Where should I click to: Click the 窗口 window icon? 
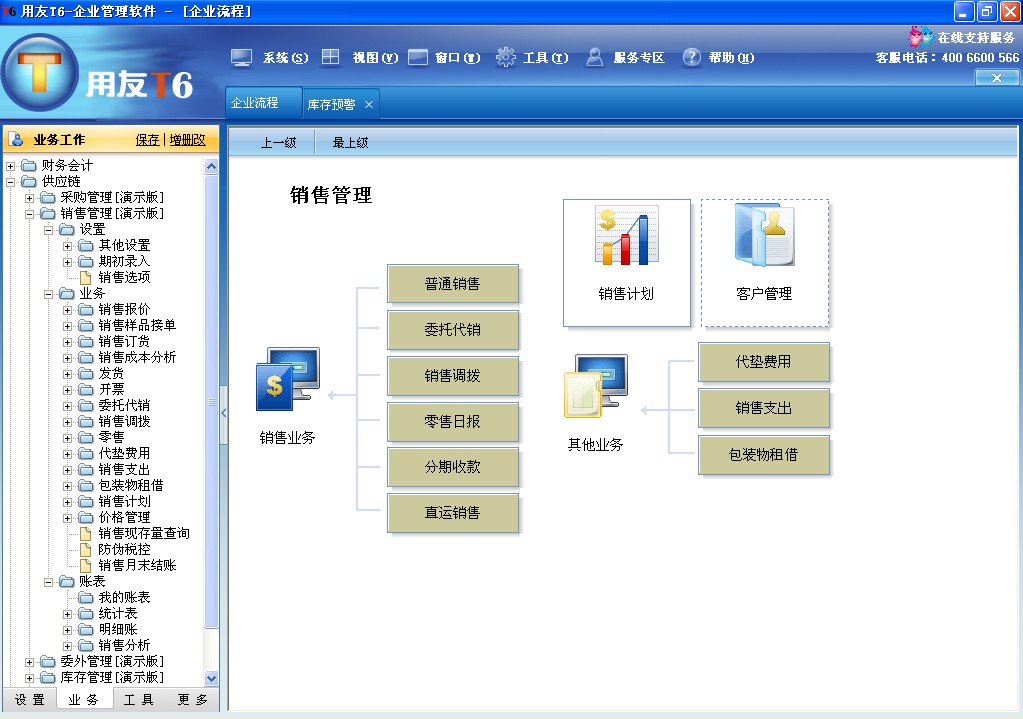pos(418,57)
